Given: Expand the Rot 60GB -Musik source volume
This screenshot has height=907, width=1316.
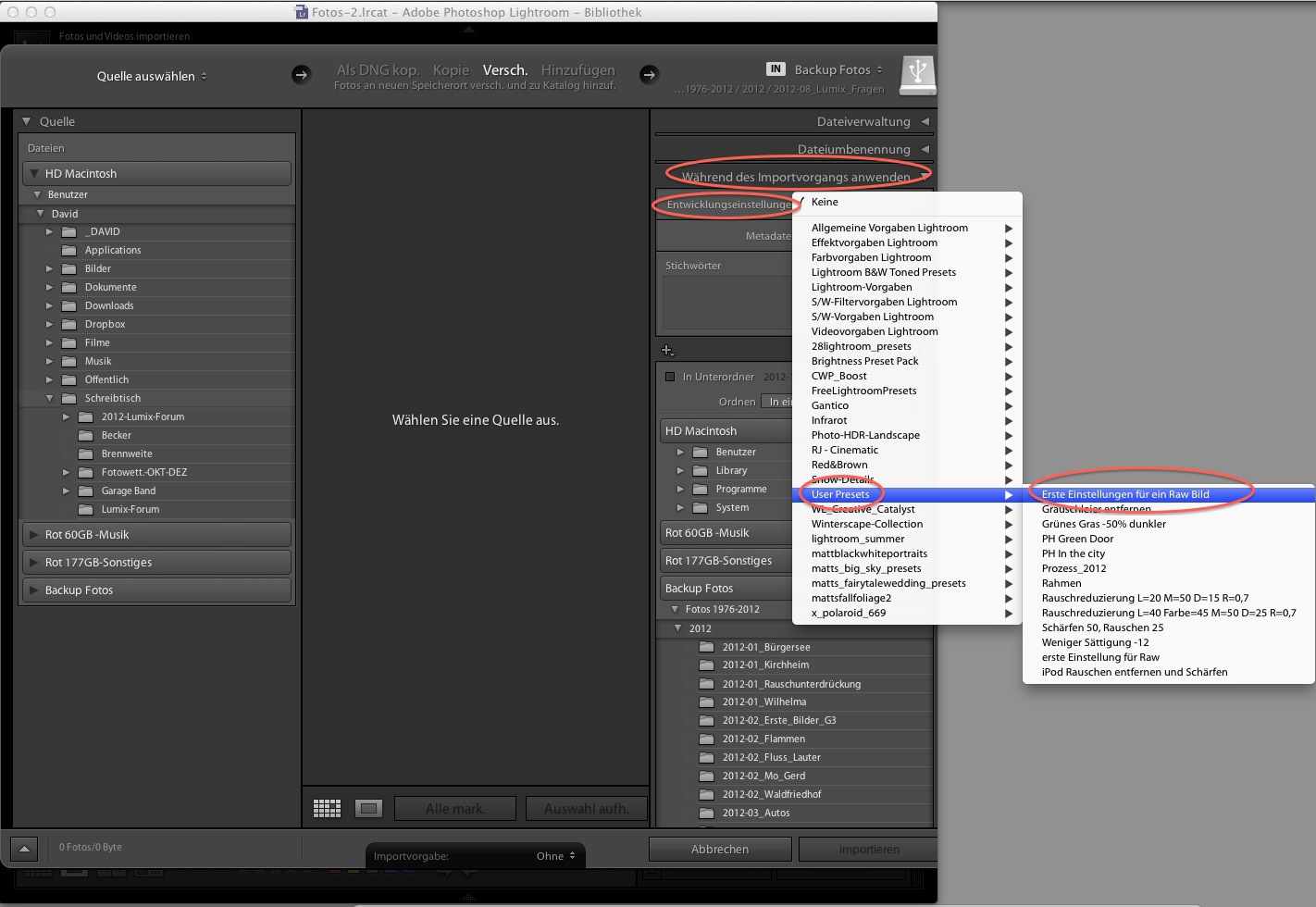Looking at the screenshot, I should click(34, 534).
